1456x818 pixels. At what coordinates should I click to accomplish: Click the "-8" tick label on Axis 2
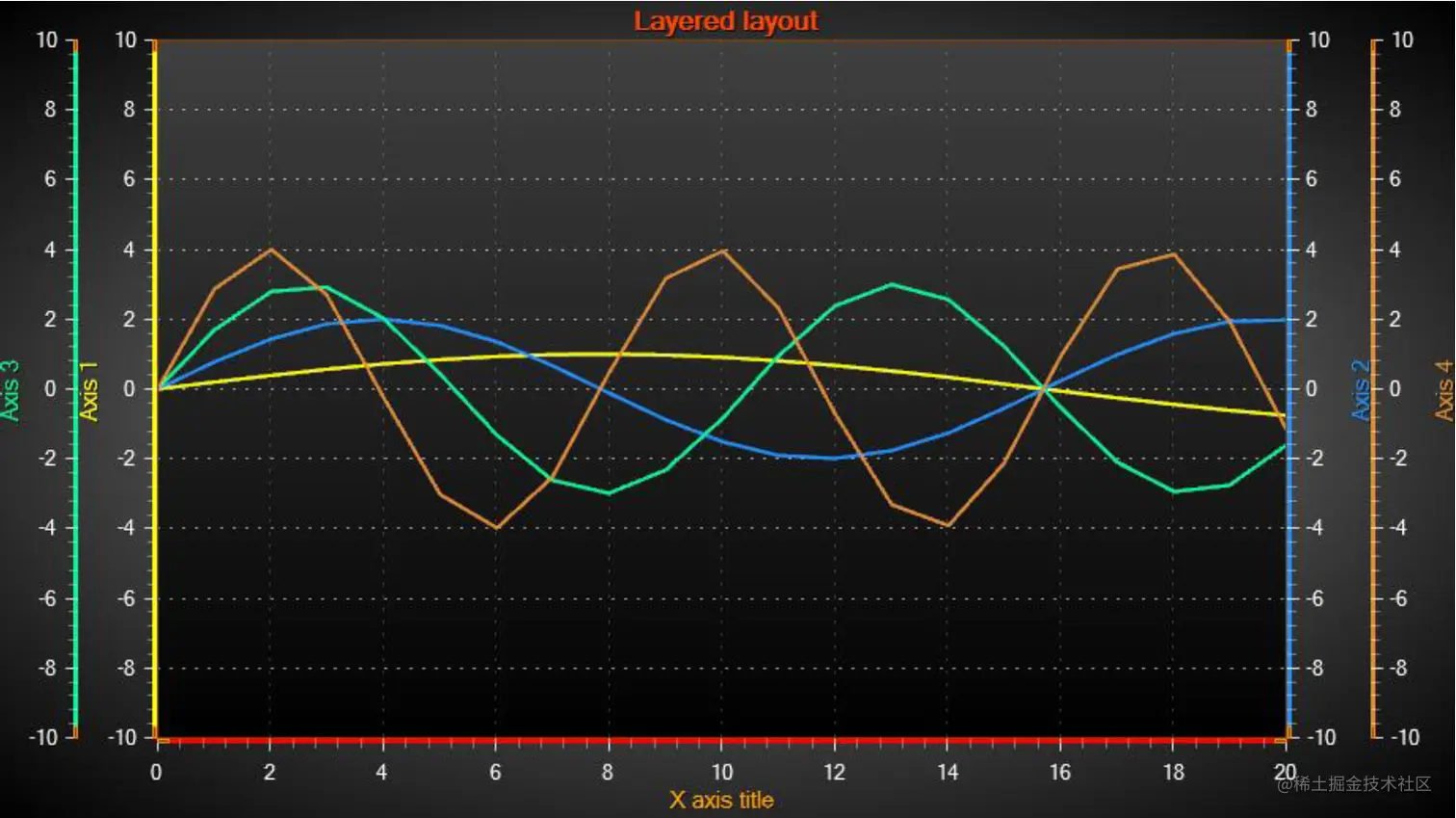click(1314, 668)
